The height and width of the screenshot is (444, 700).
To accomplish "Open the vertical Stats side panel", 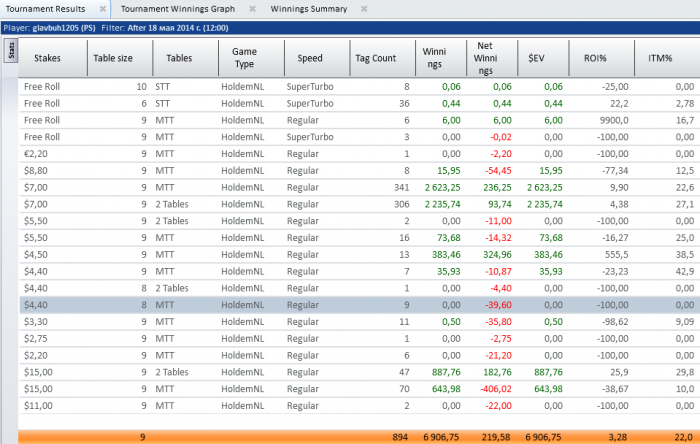I will coord(11,50).
